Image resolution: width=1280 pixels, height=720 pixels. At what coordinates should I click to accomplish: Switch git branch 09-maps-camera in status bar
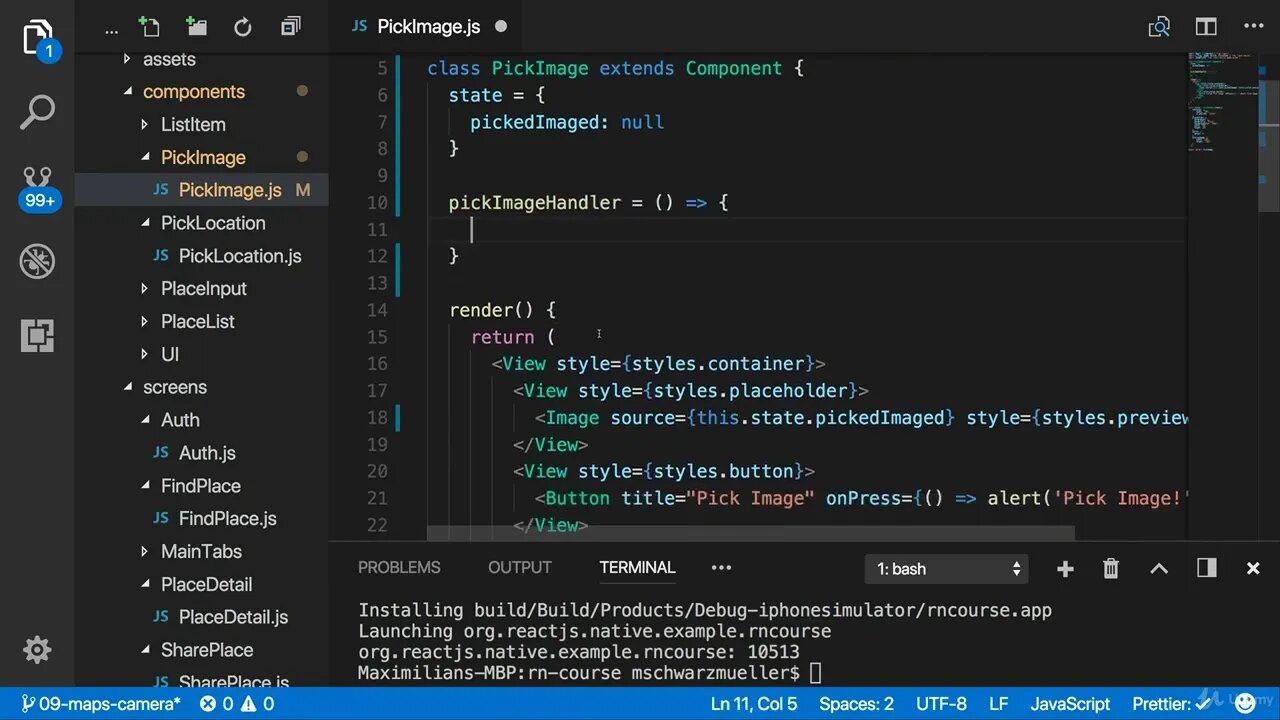coord(100,704)
